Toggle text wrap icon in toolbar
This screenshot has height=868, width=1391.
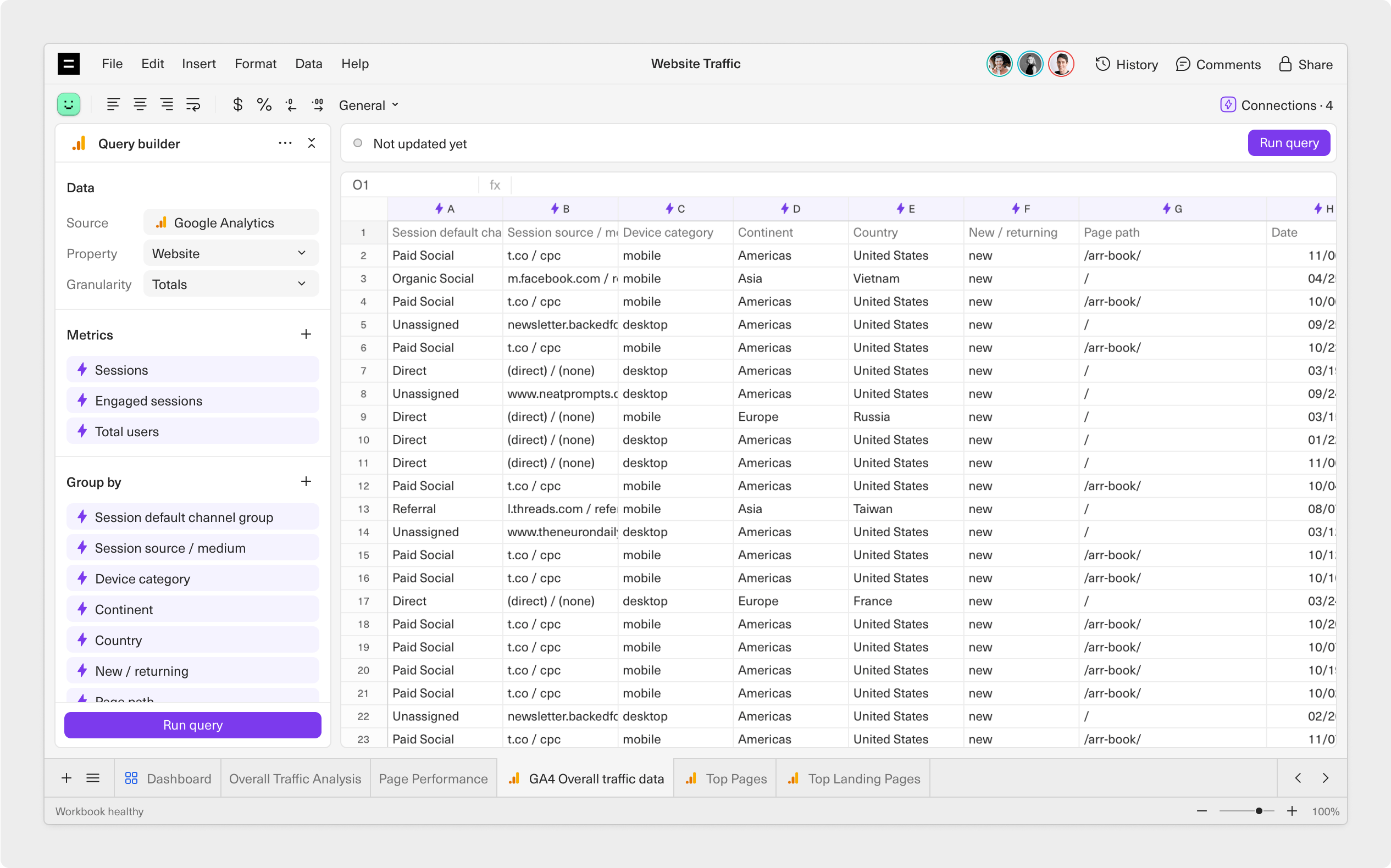click(193, 104)
